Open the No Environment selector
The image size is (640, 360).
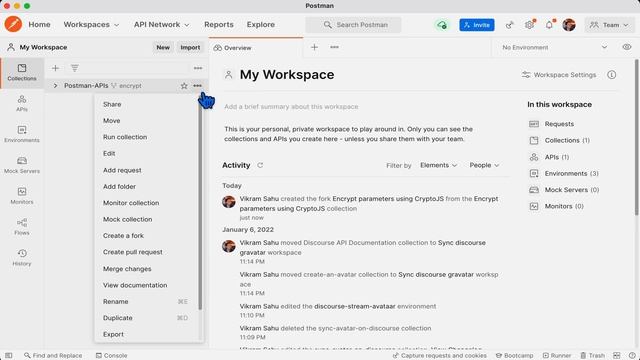pyautogui.click(x=554, y=47)
